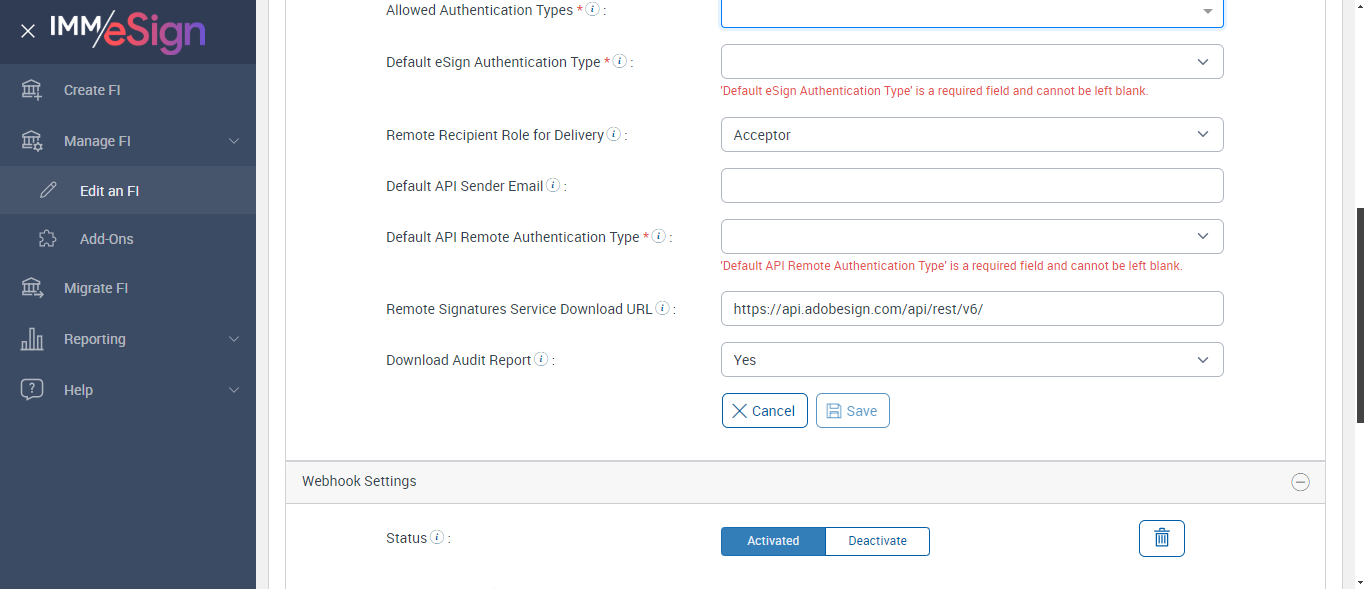Open Default eSign Authentication Type dropdown
This screenshot has height=589, width=1366.
(971, 62)
